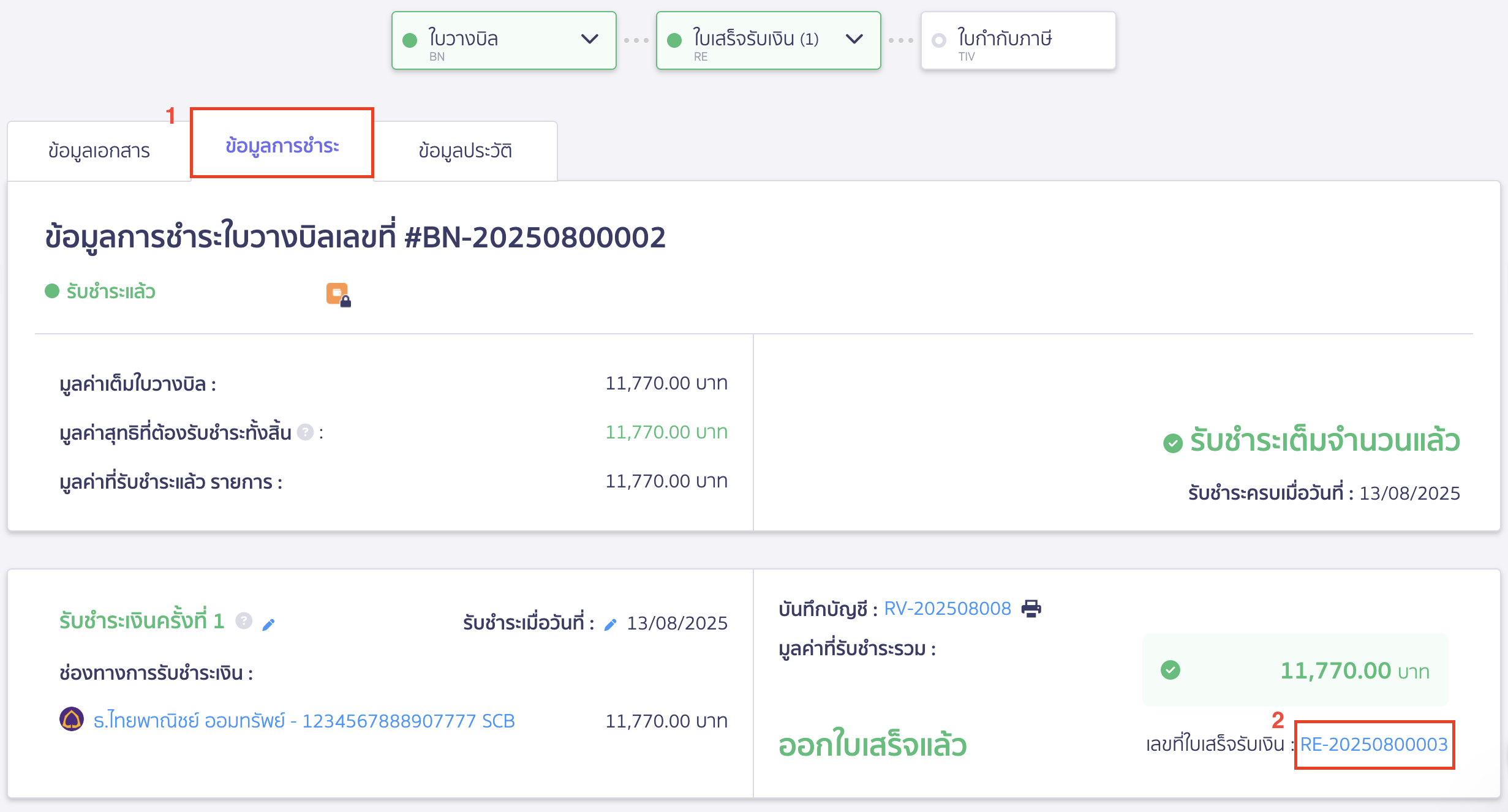
Task: Click the SCB bank logo icon
Action: [72, 719]
